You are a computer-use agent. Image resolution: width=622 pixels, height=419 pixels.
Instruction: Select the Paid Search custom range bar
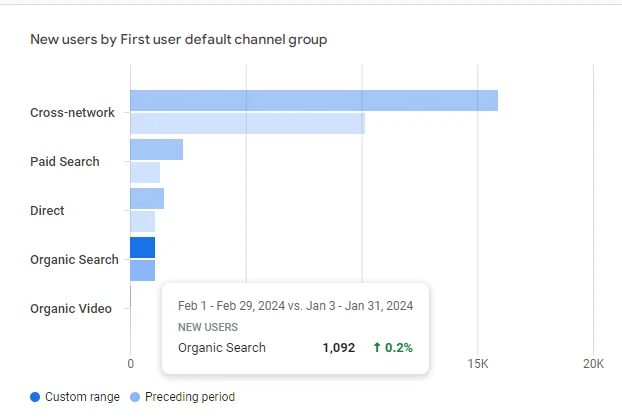(x=157, y=150)
